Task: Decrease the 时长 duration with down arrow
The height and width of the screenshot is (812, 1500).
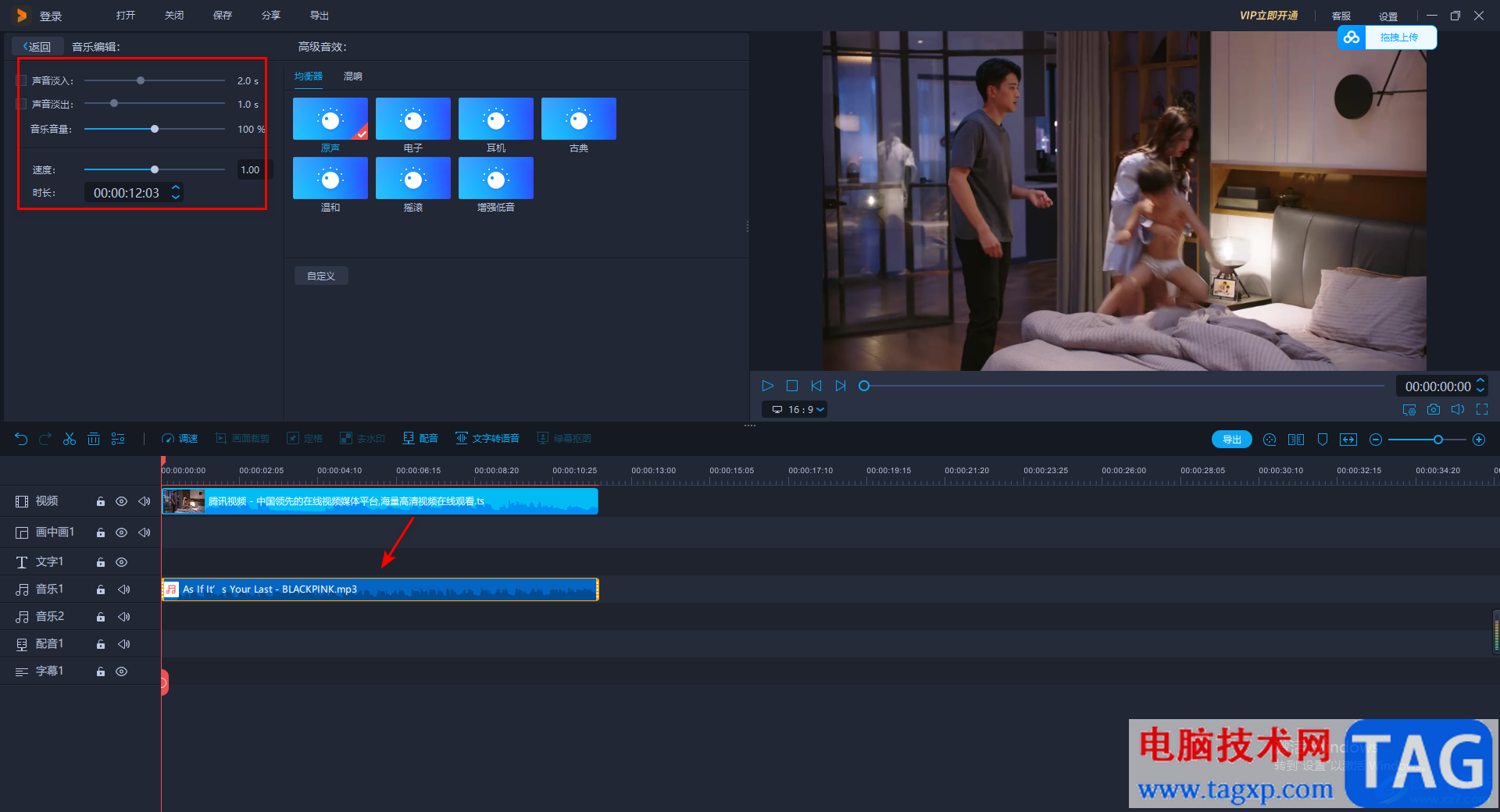Action: point(176,198)
